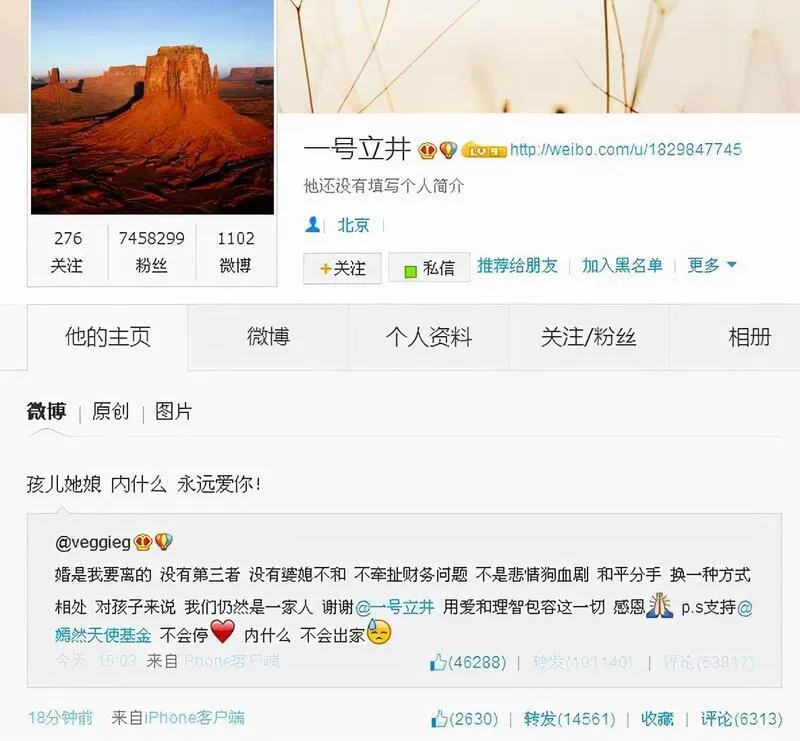
Task: Switch to the 个人资料 tab
Action: [x=429, y=337]
